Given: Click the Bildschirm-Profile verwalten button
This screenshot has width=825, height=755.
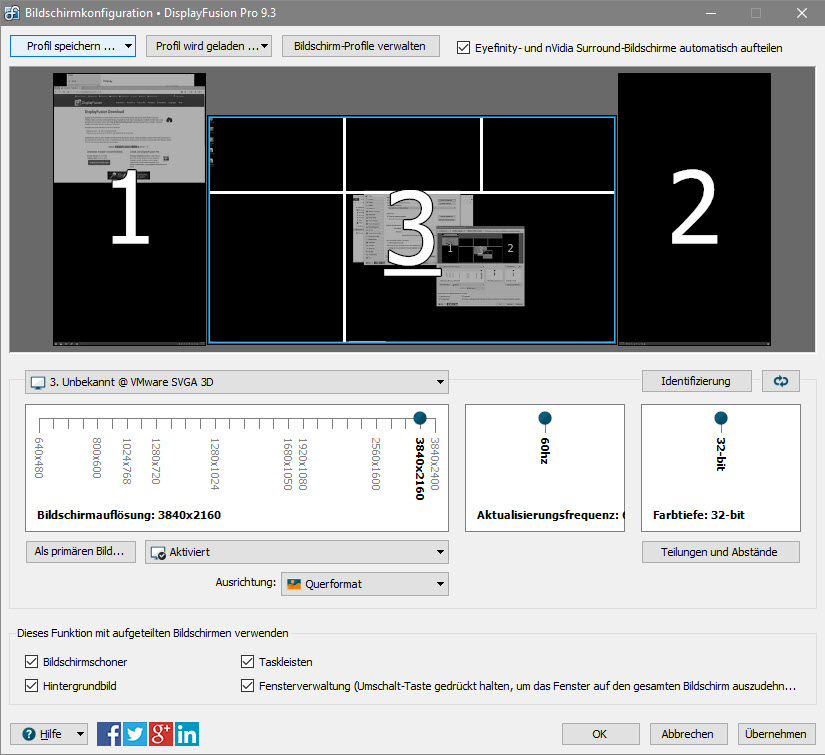Looking at the screenshot, I should tap(360, 47).
